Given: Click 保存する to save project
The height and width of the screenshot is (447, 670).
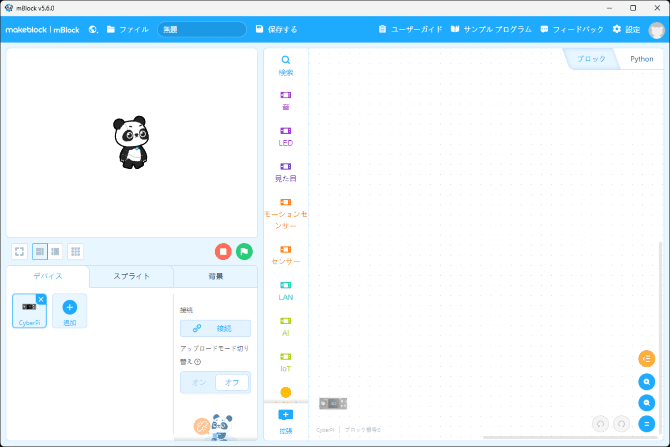Looking at the screenshot, I should [276, 29].
